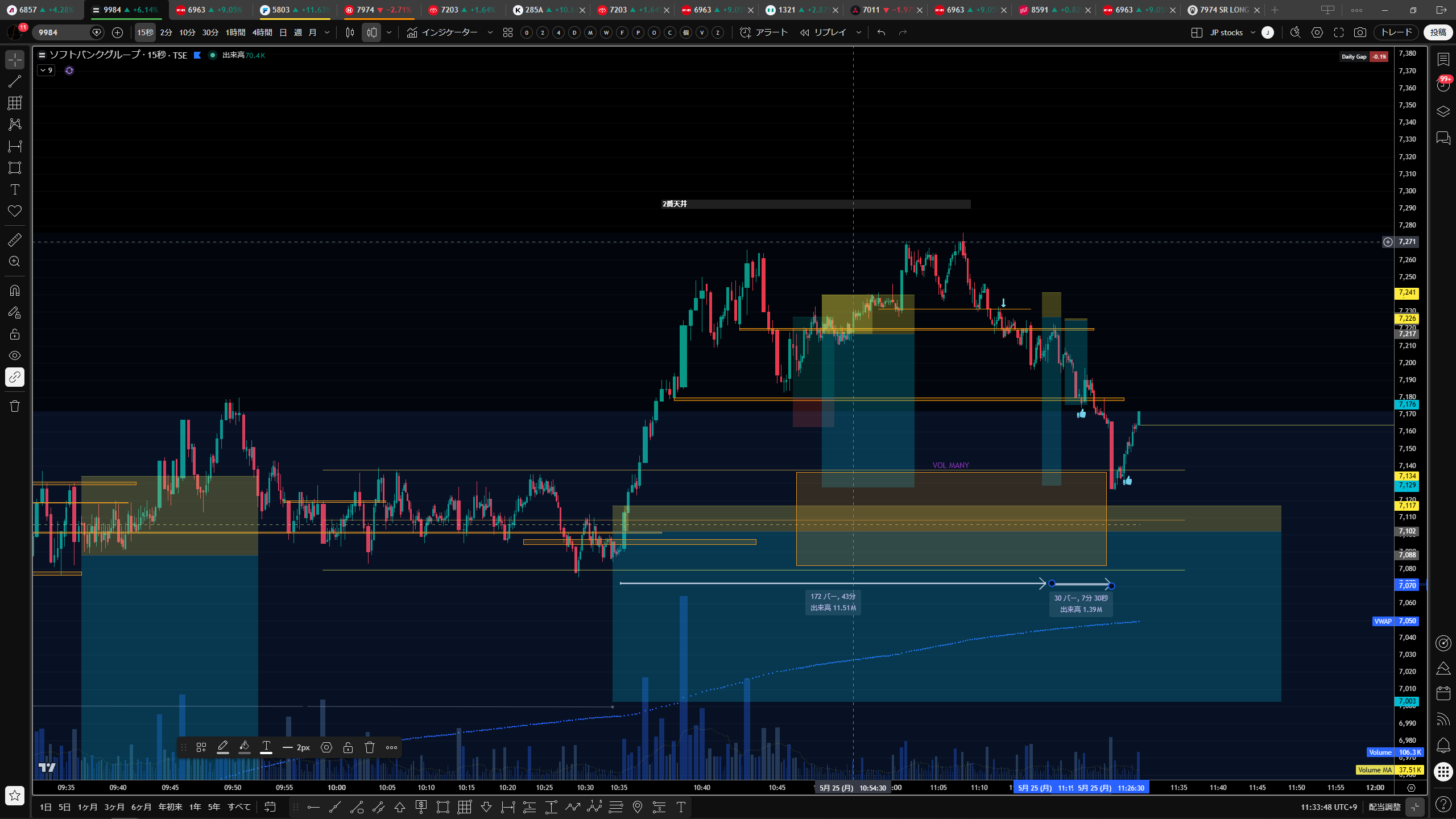1456x819 pixels.
Task: Switch to the 6857 tab
Action: 41,10
